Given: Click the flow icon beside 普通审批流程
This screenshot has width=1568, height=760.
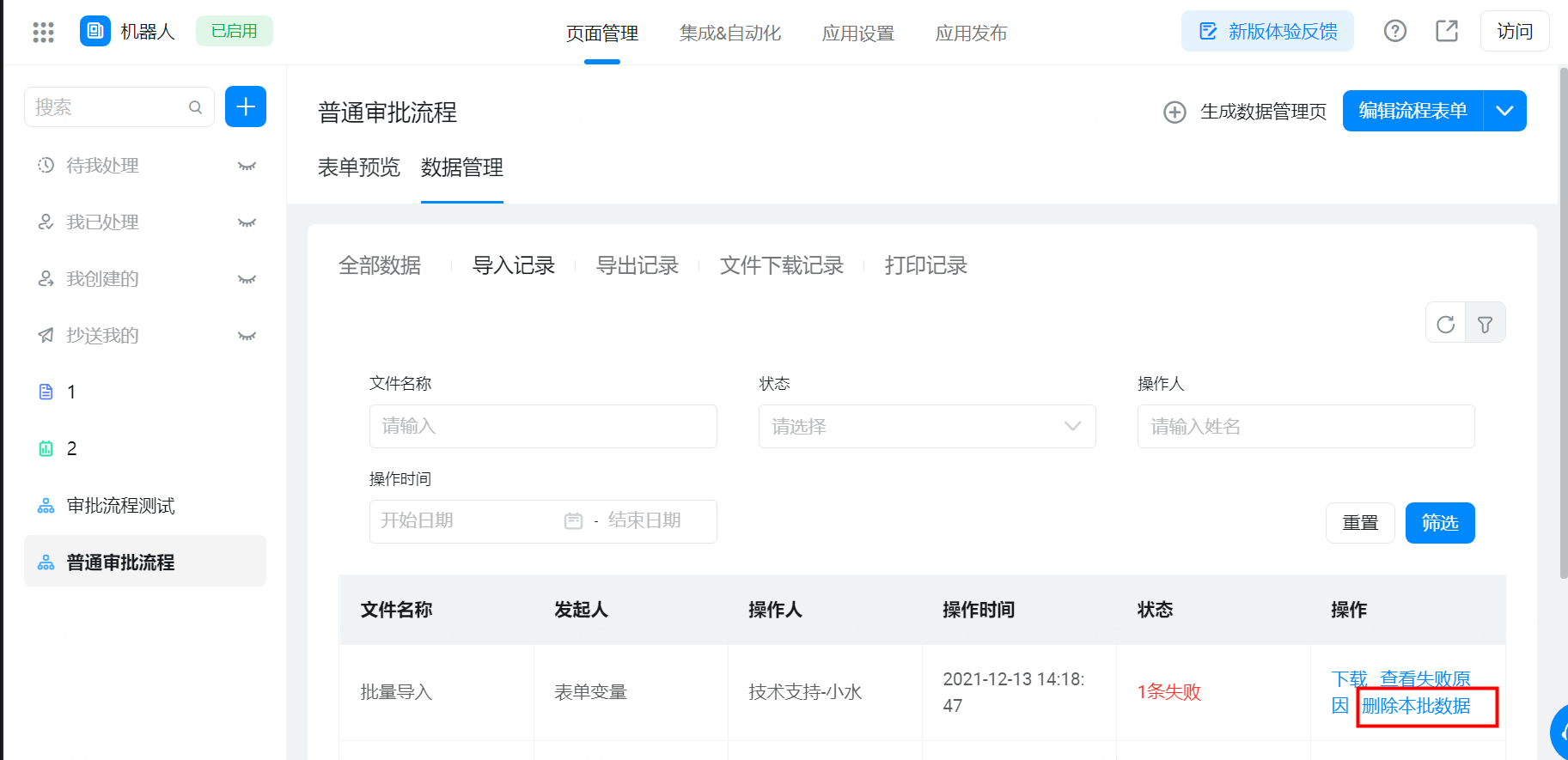Looking at the screenshot, I should point(46,562).
